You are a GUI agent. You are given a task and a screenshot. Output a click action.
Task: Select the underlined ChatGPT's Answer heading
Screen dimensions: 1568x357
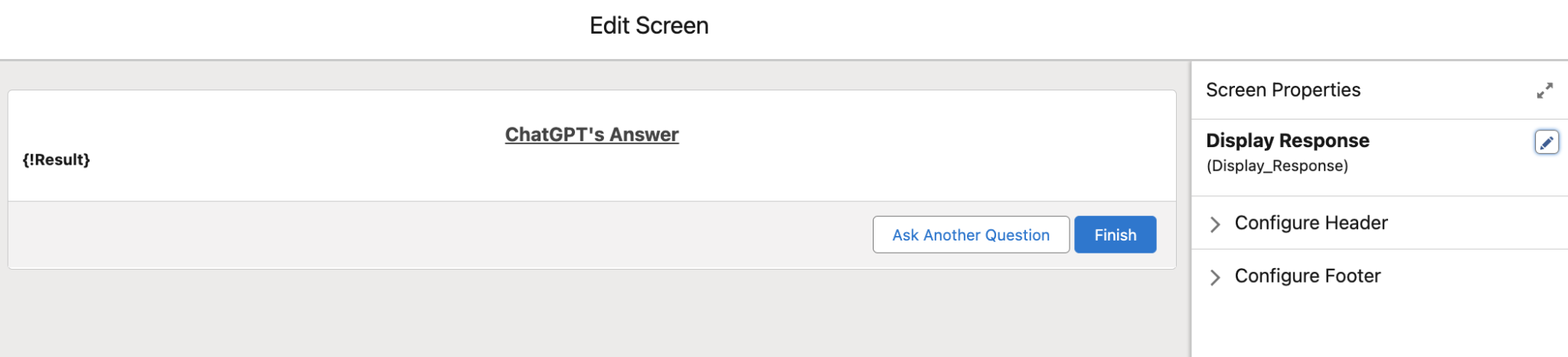592,135
